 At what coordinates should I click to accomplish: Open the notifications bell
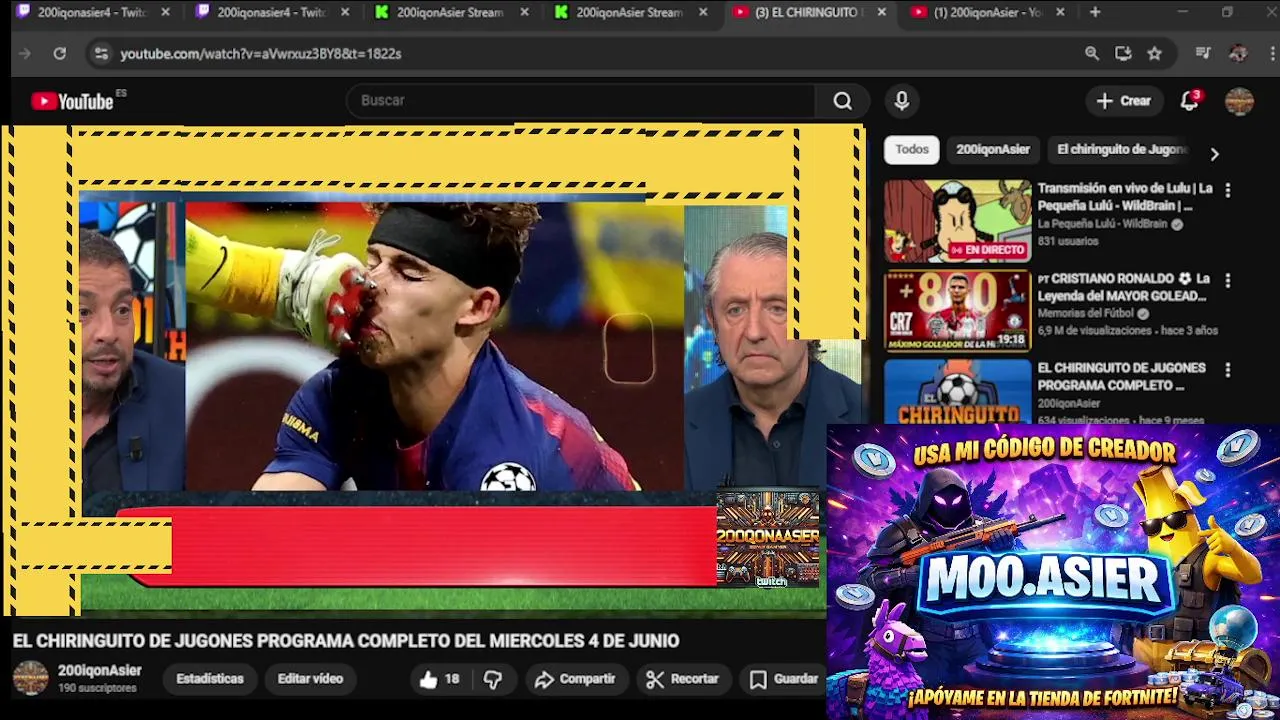(1189, 101)
